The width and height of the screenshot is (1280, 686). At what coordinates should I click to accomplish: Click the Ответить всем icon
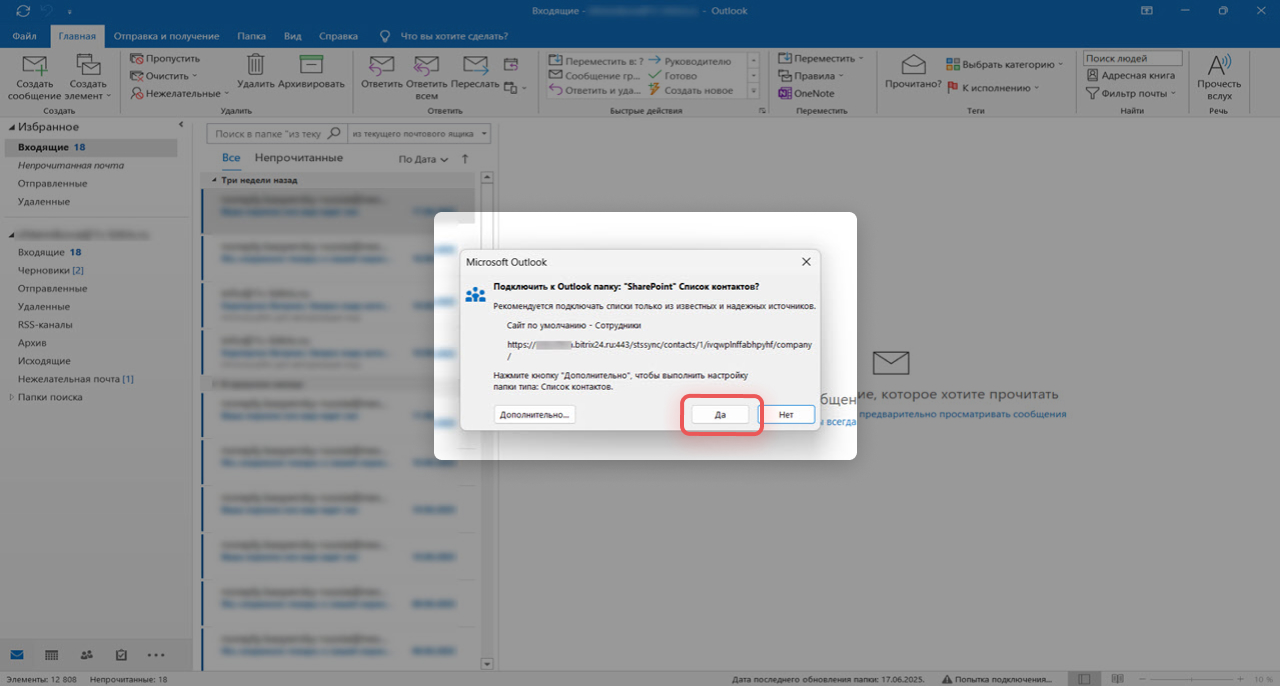pyautogui.click(x=427, y=66)
